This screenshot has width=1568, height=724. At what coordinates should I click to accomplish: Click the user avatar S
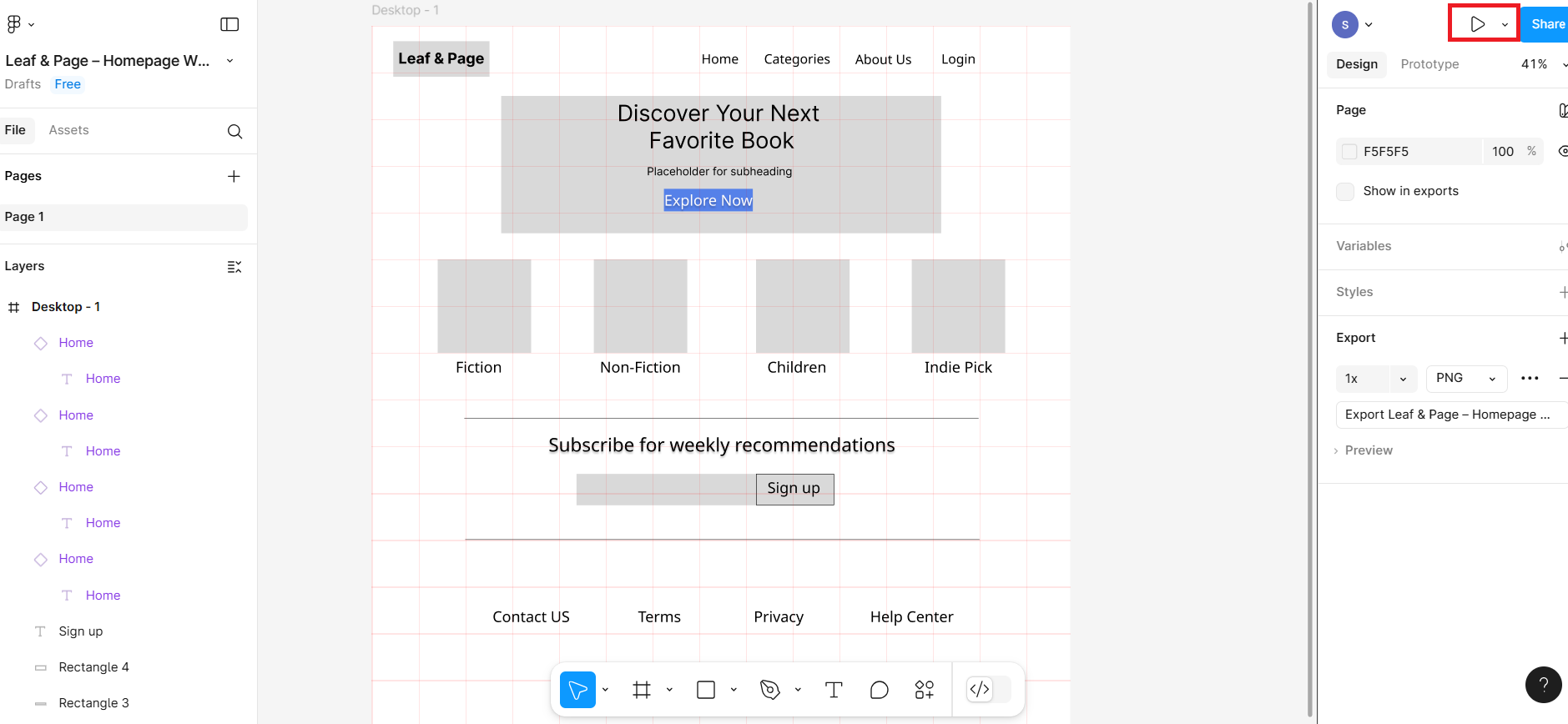click(x=1344, y=25)
